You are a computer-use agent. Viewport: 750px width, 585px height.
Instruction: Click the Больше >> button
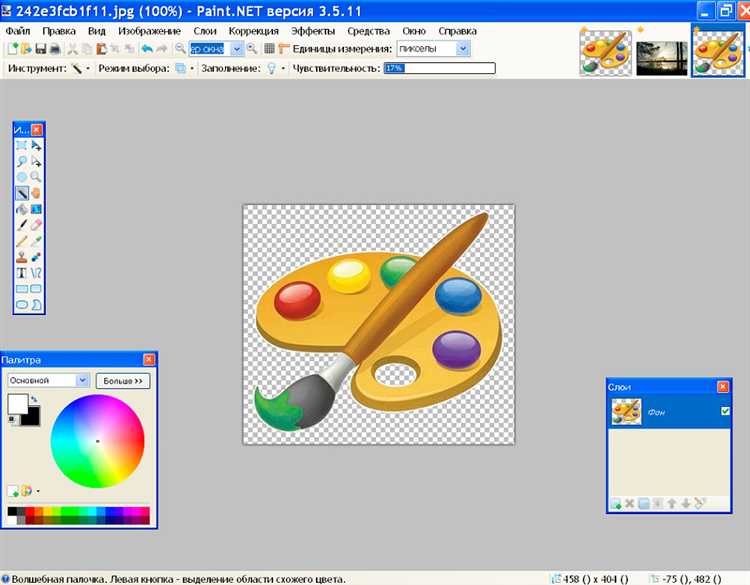pos(123,381)
